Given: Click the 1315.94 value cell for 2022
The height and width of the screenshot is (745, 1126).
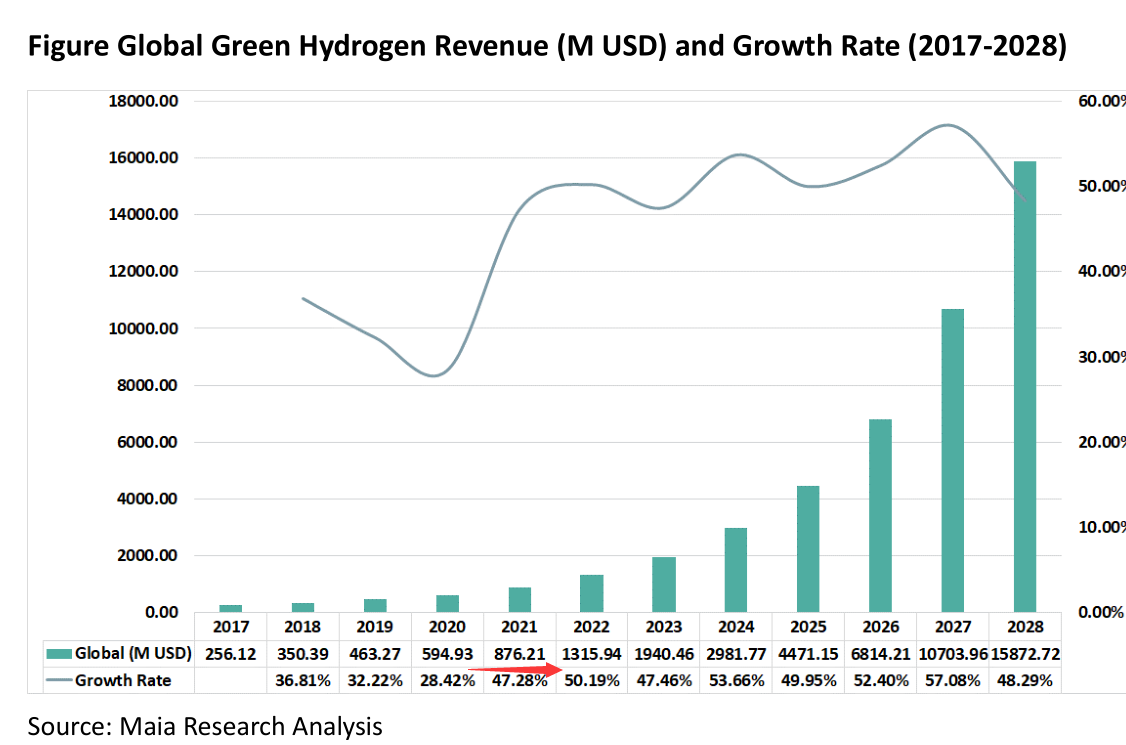Looking at the screenshot, I should pos(592,654).
